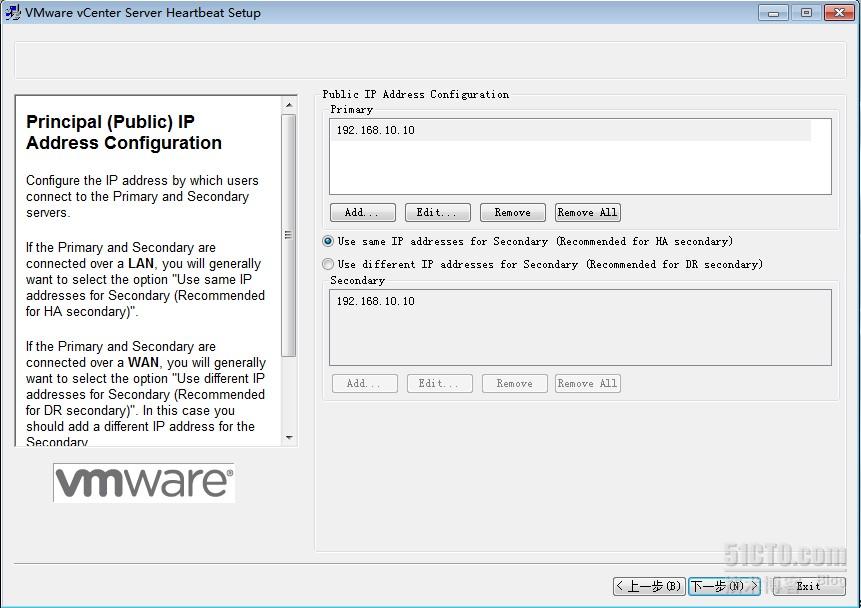The height and width of the screenshot is (608, 861).
Task: Click help panel scrollbar up arrow
Action: click(x=289, y=105)
